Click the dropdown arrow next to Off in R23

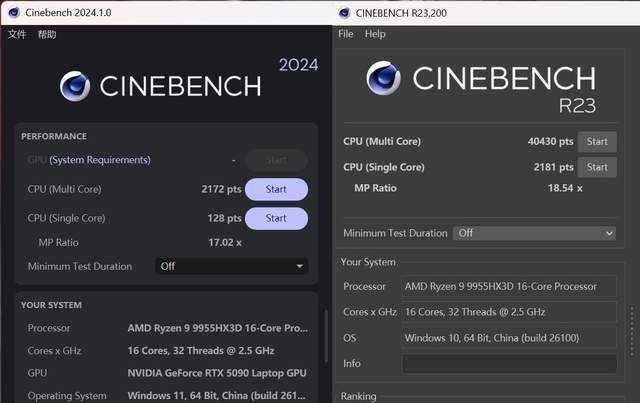609,233
